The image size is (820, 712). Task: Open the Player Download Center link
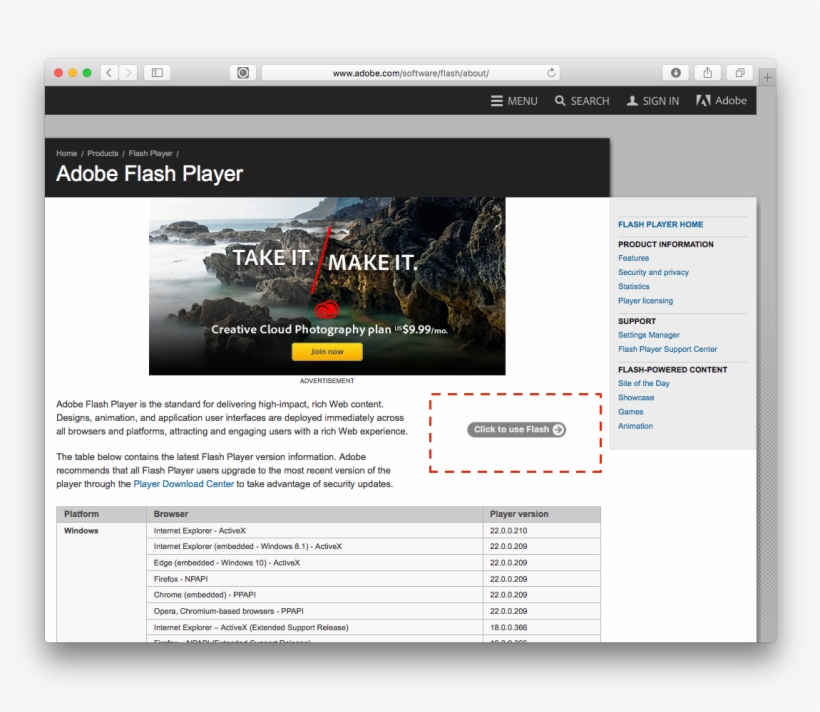pos(184,484)
